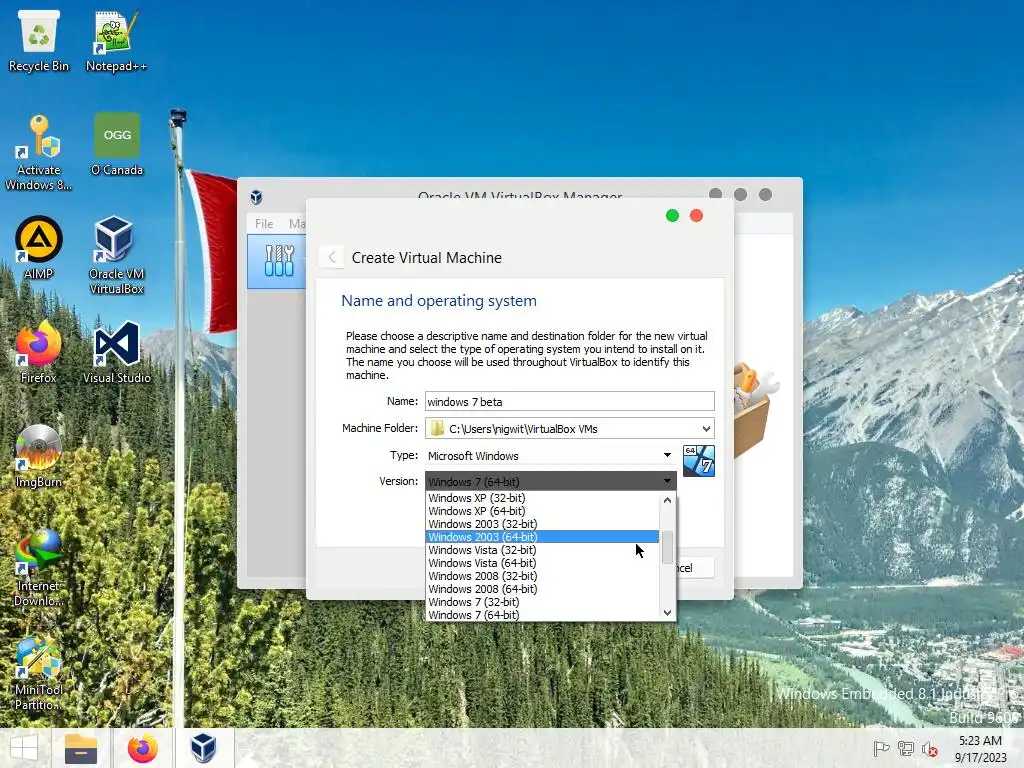
Task: Choose Windows XP (32-bit) from the list
Action: click(542, 498)
